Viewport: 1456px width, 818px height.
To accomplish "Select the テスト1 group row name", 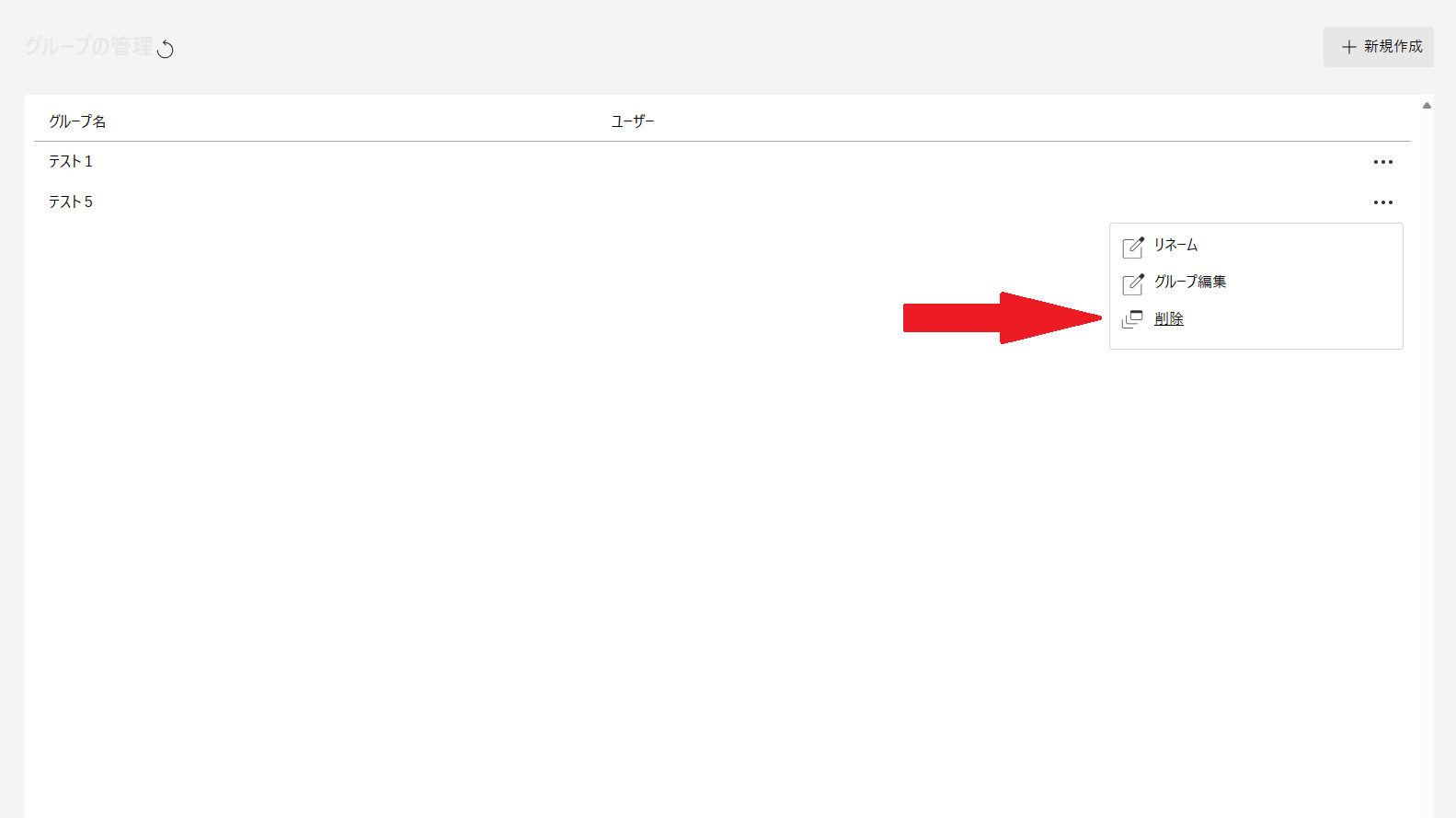I will point(71,162).
